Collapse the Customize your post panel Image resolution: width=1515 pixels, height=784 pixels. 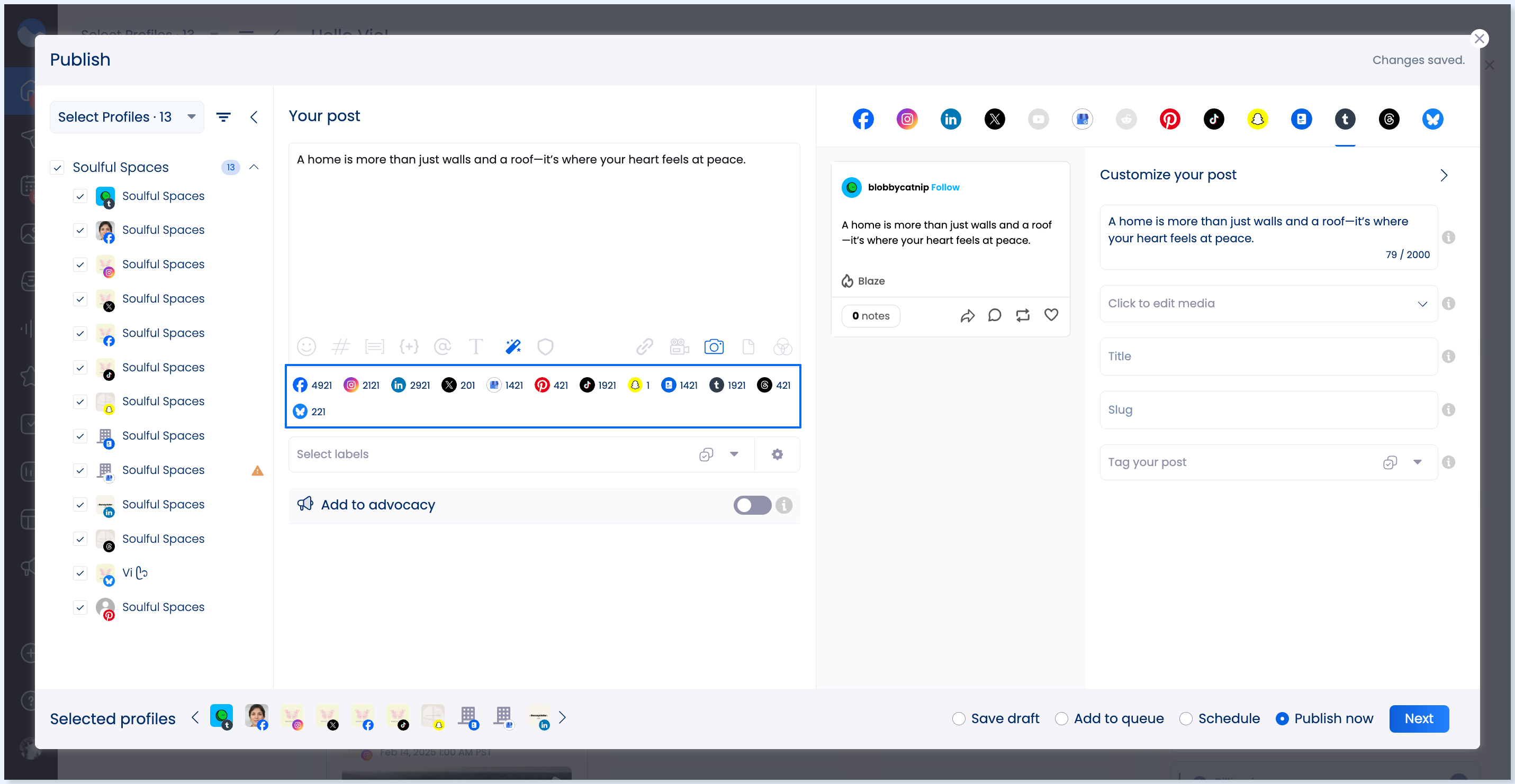(1444, 175)
